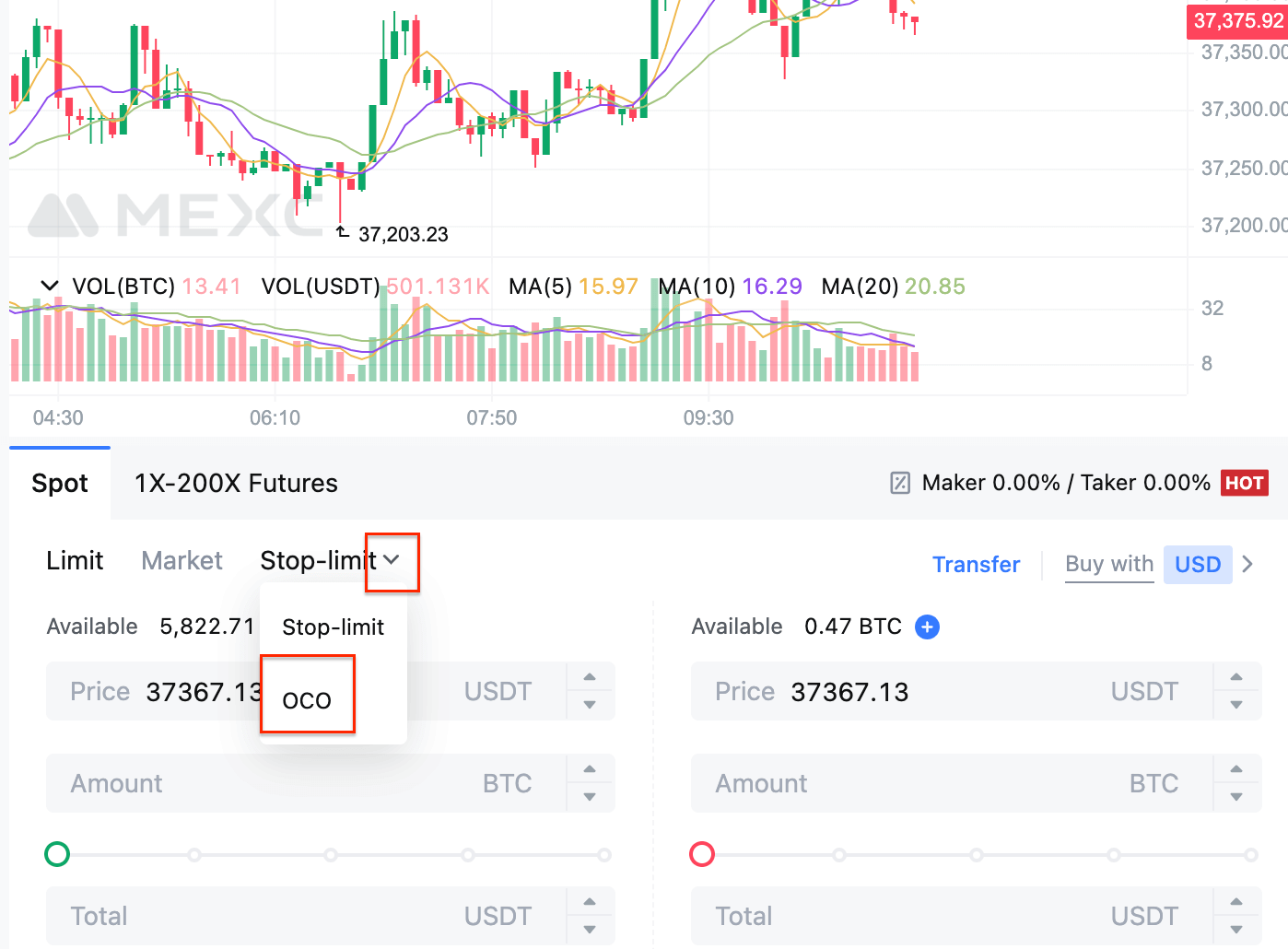Select the Market order type
Image resolution: width=1288 pixels, height=949 pixels.
point(181,560)
